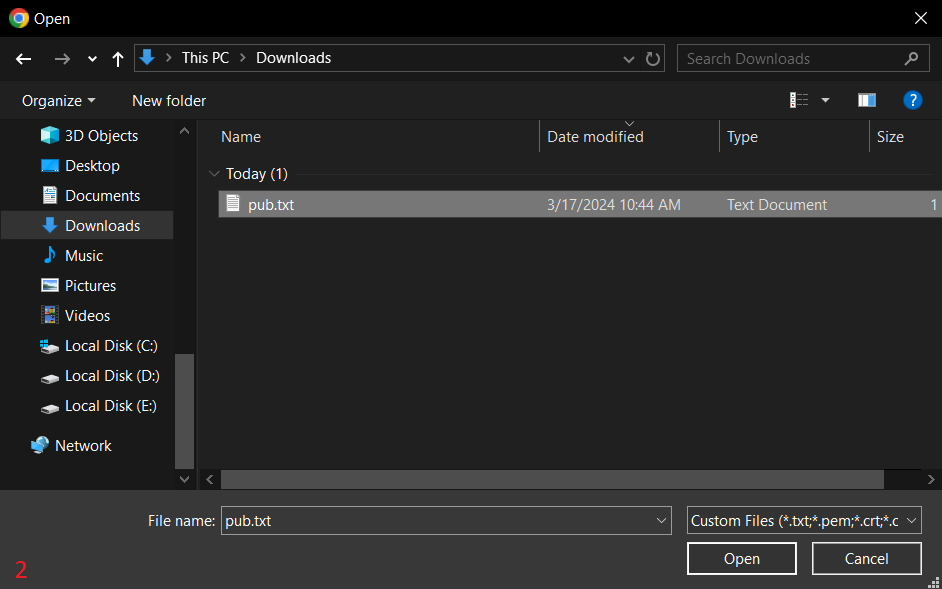Image resolution: width=942 pixels, height=589 pixels.
Task: Expand the address bar history dropdown
Action: pos(628,59)
